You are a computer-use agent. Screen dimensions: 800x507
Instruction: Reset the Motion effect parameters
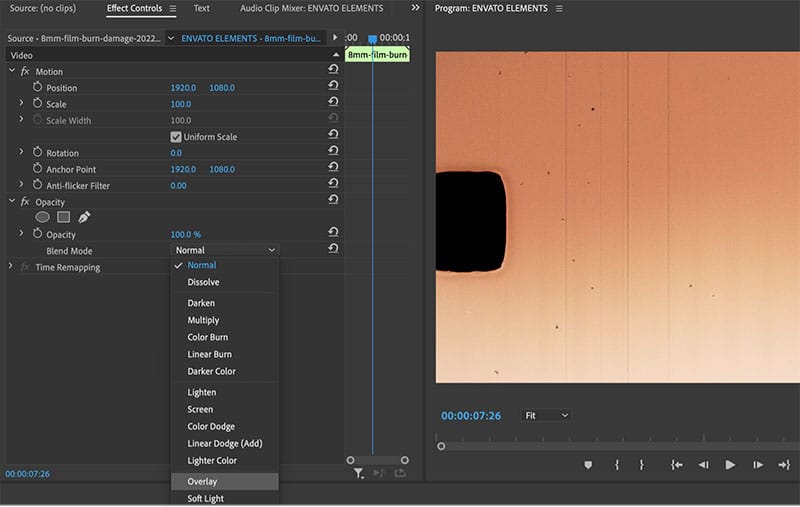pos(333,69)
